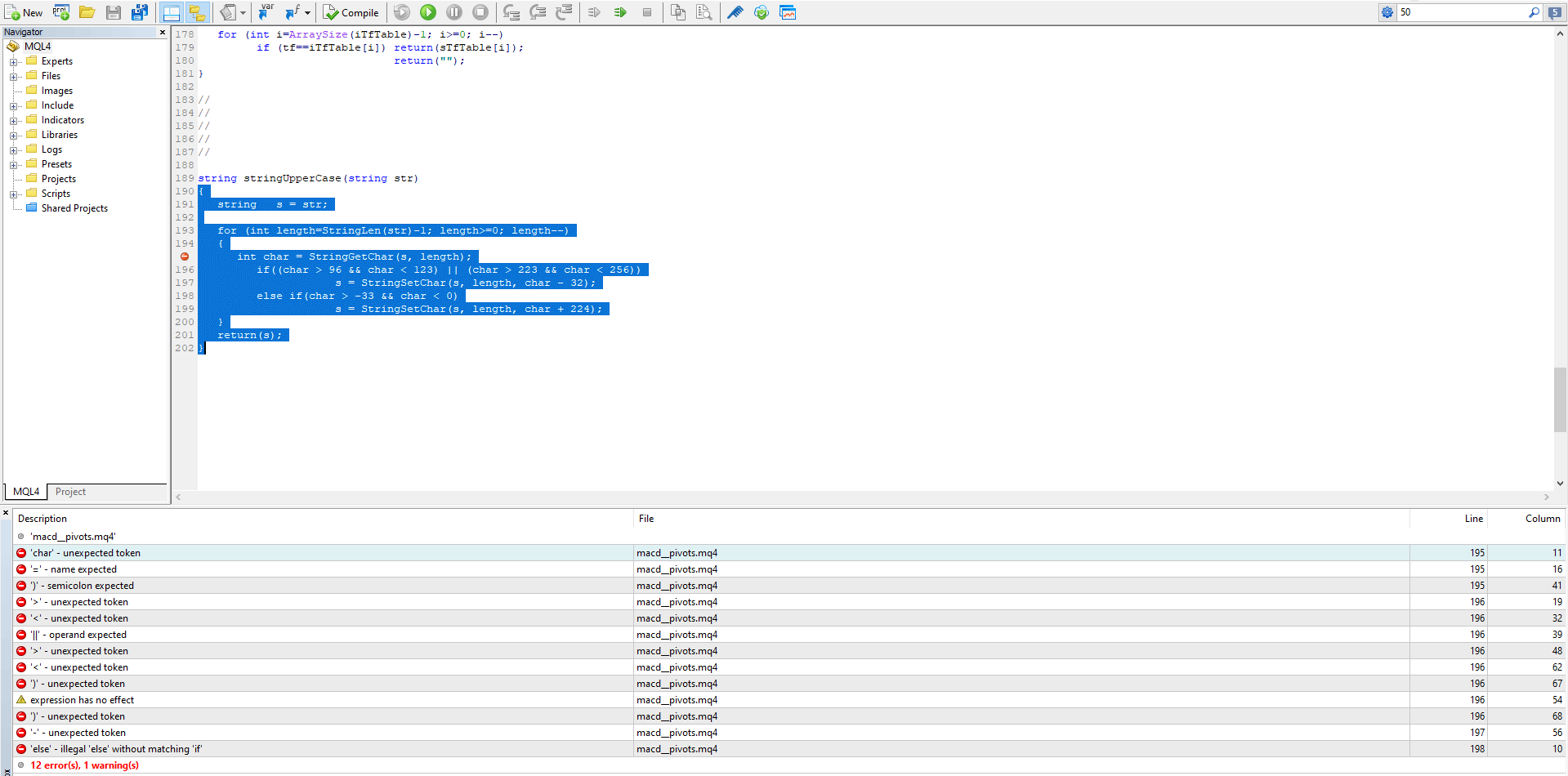Expand the Libraries folder

point(13,136)
